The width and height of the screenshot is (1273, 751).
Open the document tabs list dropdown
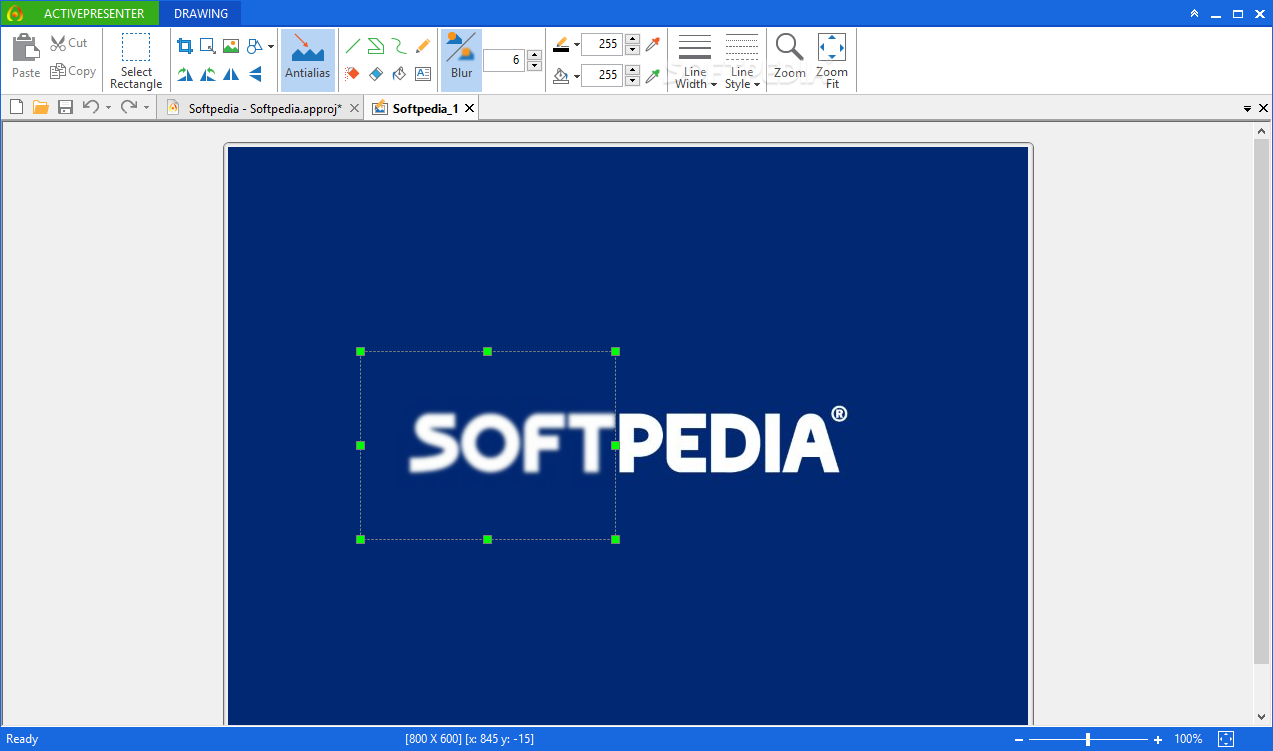coord(1247,108)
